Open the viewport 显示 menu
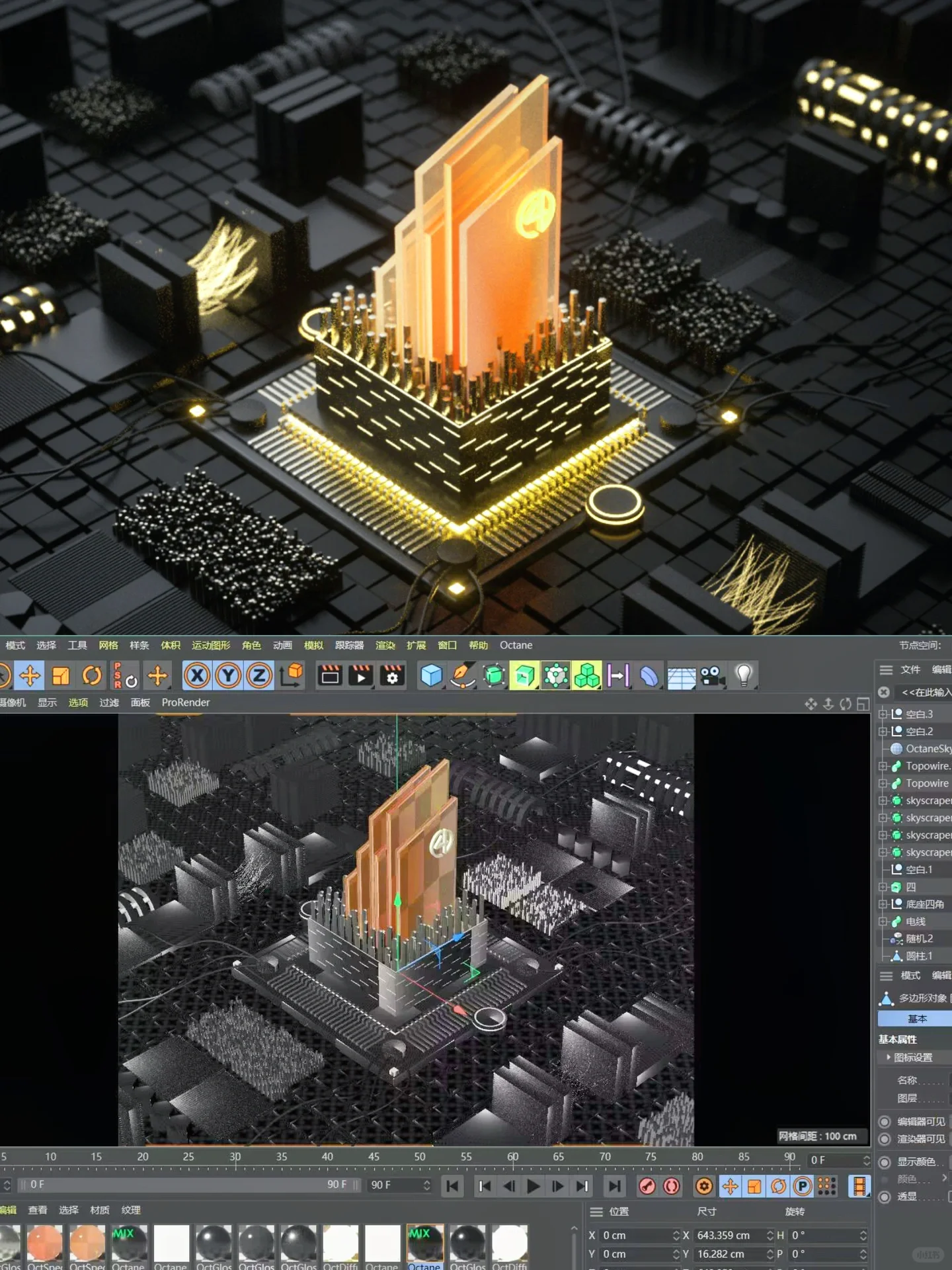 [47, 702]
